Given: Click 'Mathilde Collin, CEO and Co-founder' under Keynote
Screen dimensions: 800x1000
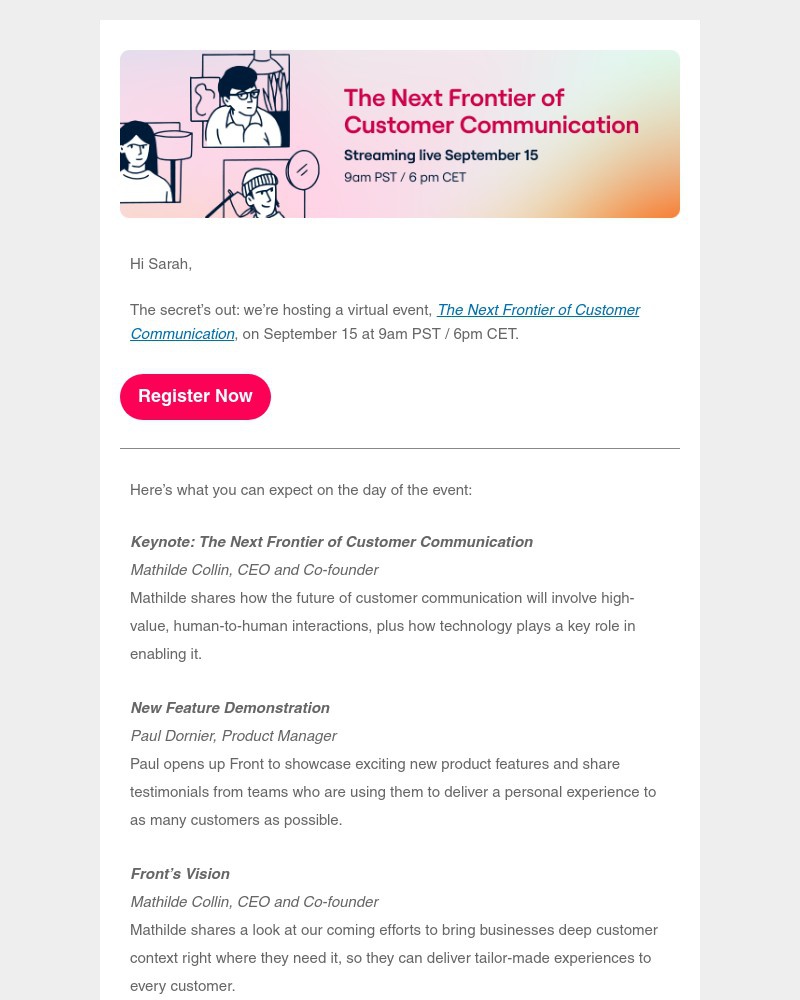Looking at the screenshot, I should pos(254,570).
